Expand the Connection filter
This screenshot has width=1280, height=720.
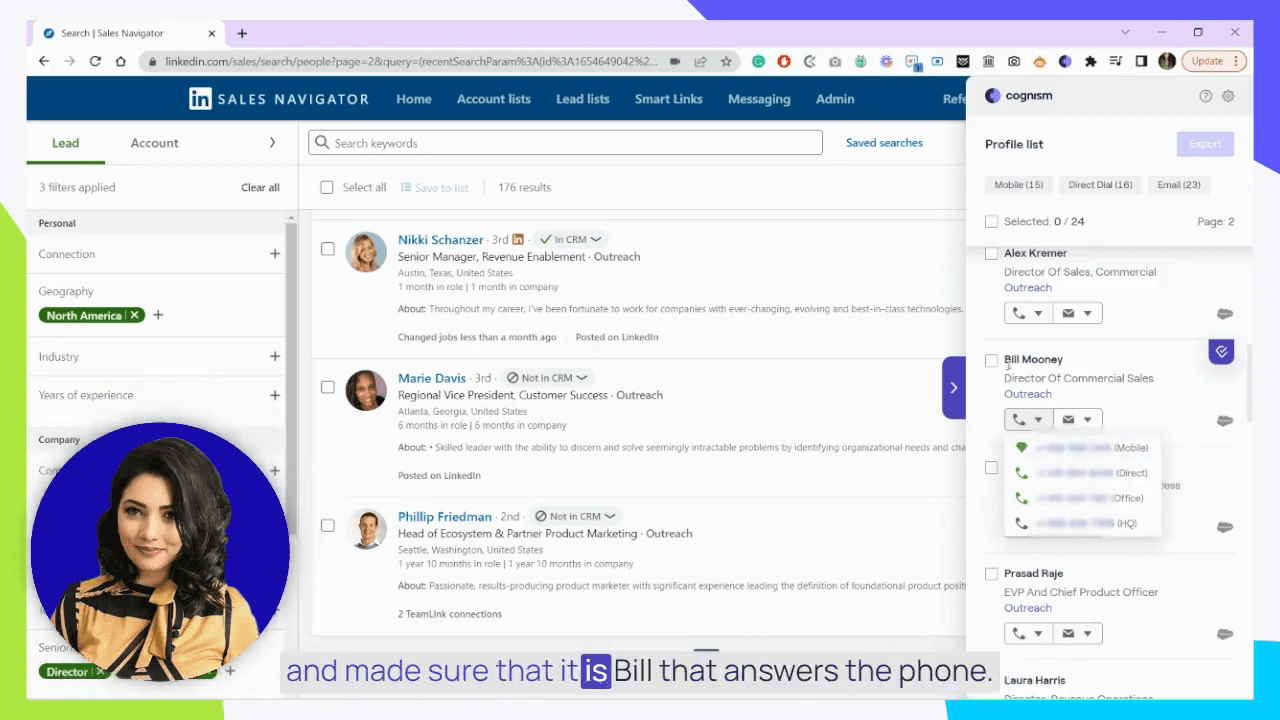tap(275, 254)
